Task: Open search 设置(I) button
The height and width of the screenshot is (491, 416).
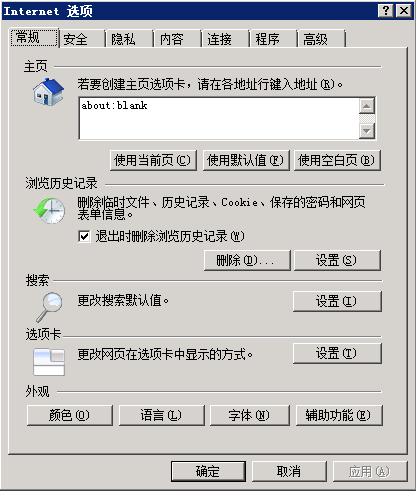Action: pos(337,301)
